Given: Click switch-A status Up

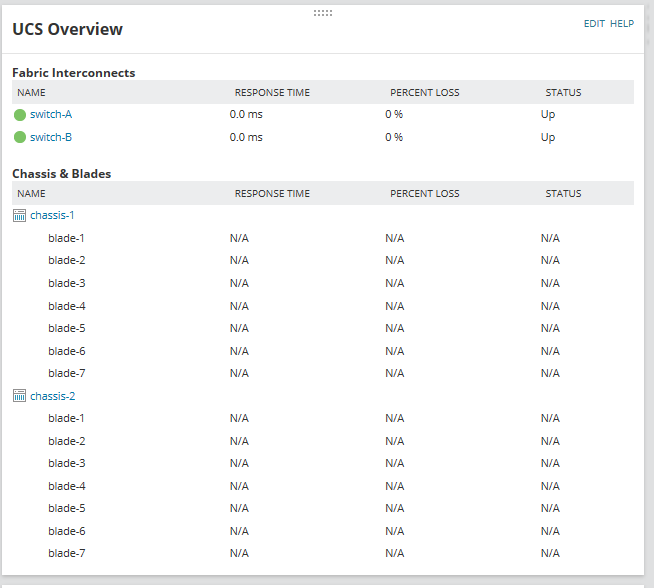Looking at the screenshot, I should click(548, 115).
